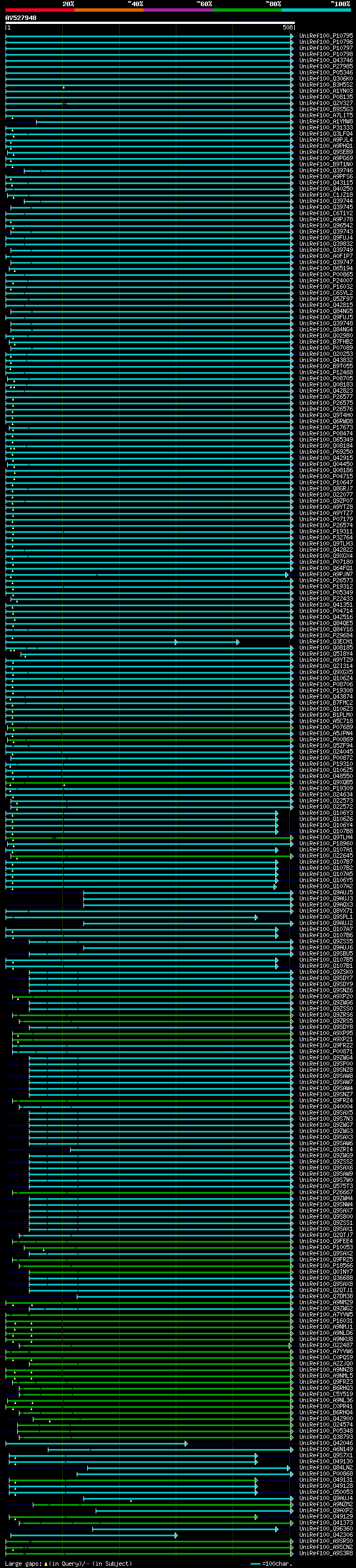Click the UniRef100_Q38793 hit label
This screenshot has width=356, height=1568.
coord(326,1437)
